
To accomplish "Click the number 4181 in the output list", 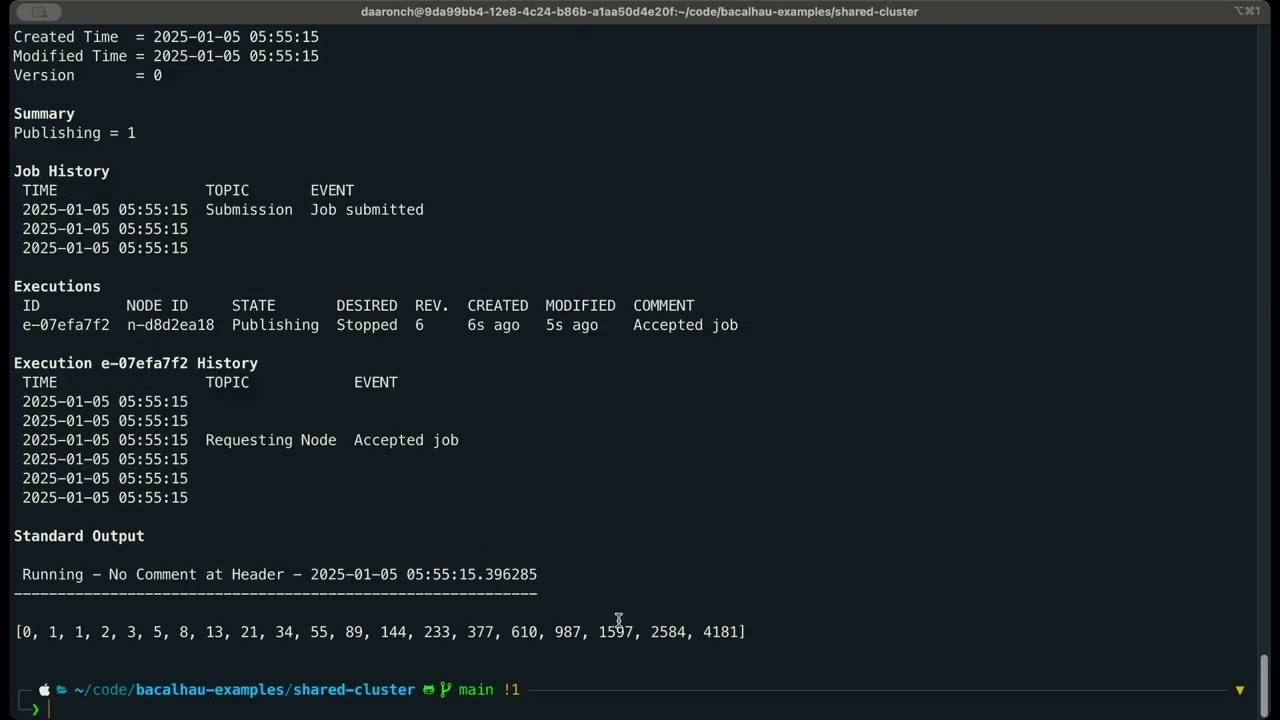I will pyautogui.click(x=720, y=632).
